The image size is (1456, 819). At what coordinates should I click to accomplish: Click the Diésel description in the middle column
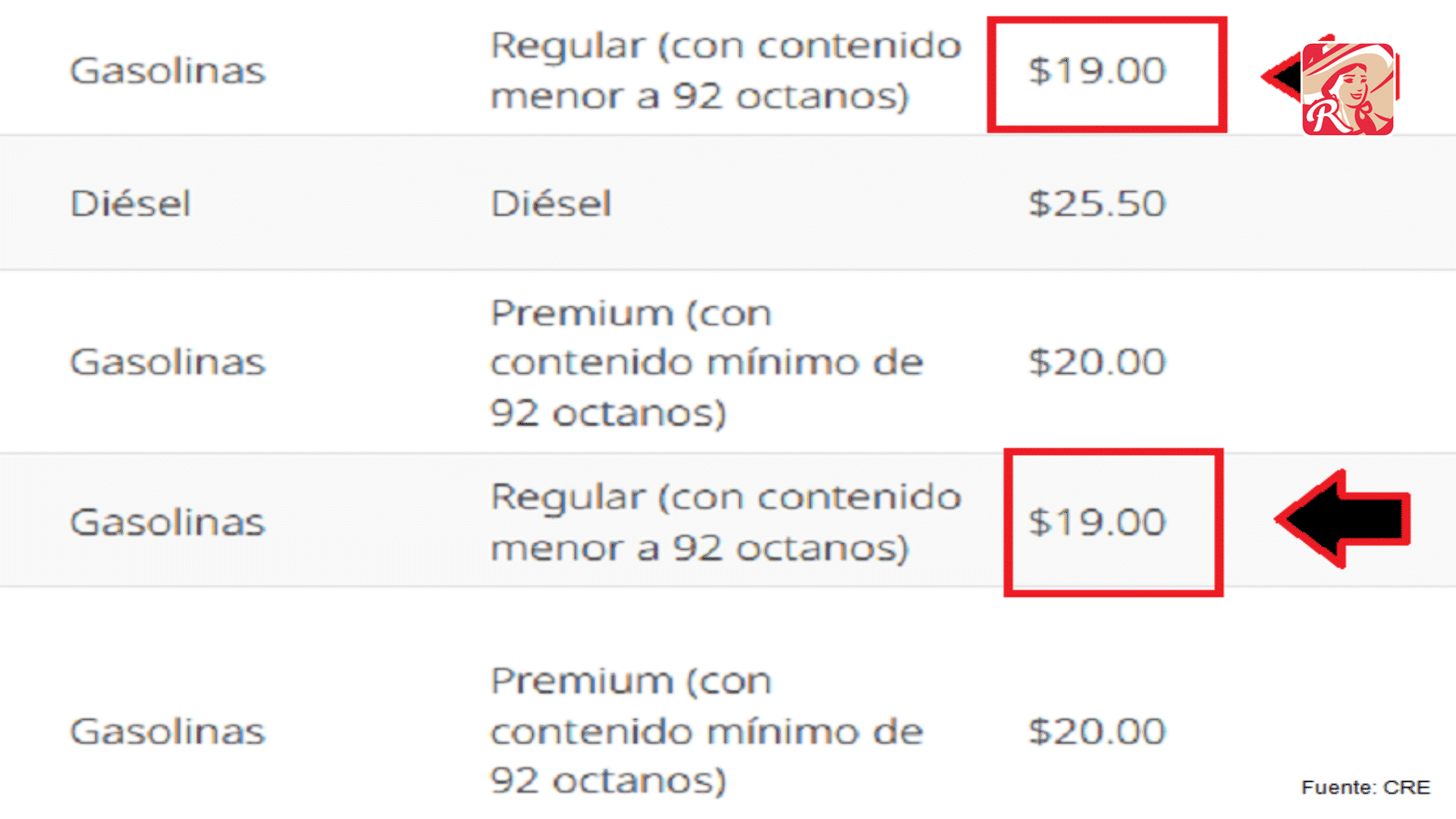[551, 204]
